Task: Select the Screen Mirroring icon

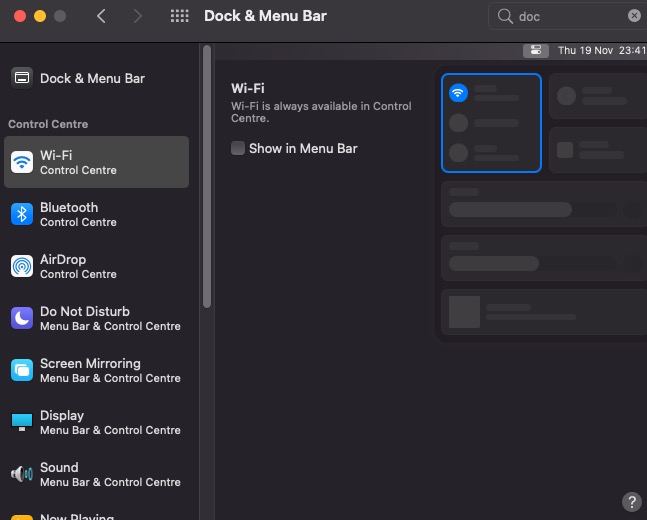Action: point(22,370)
